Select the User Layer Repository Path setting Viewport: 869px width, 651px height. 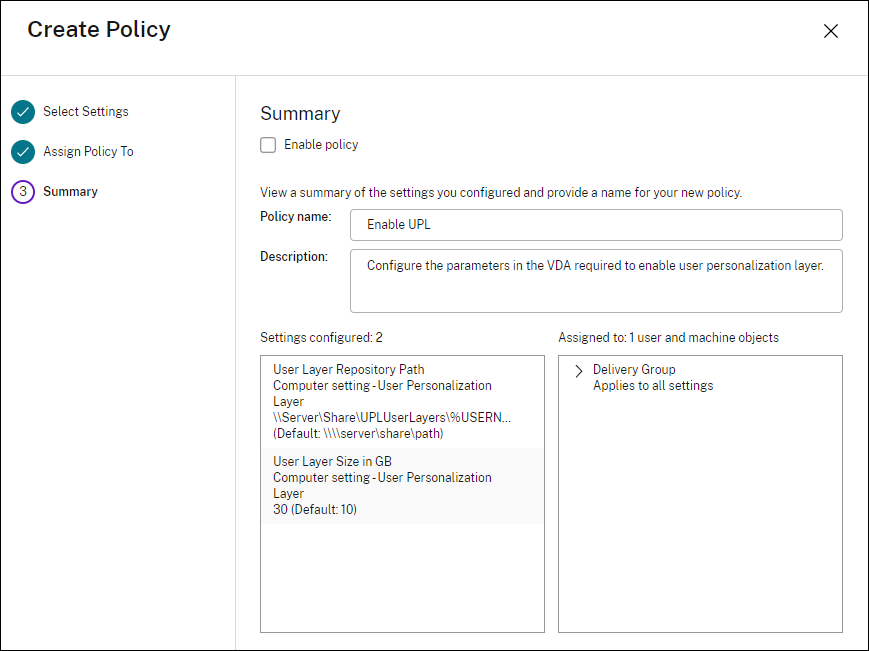pyautogui.click(x=400, y=402)
